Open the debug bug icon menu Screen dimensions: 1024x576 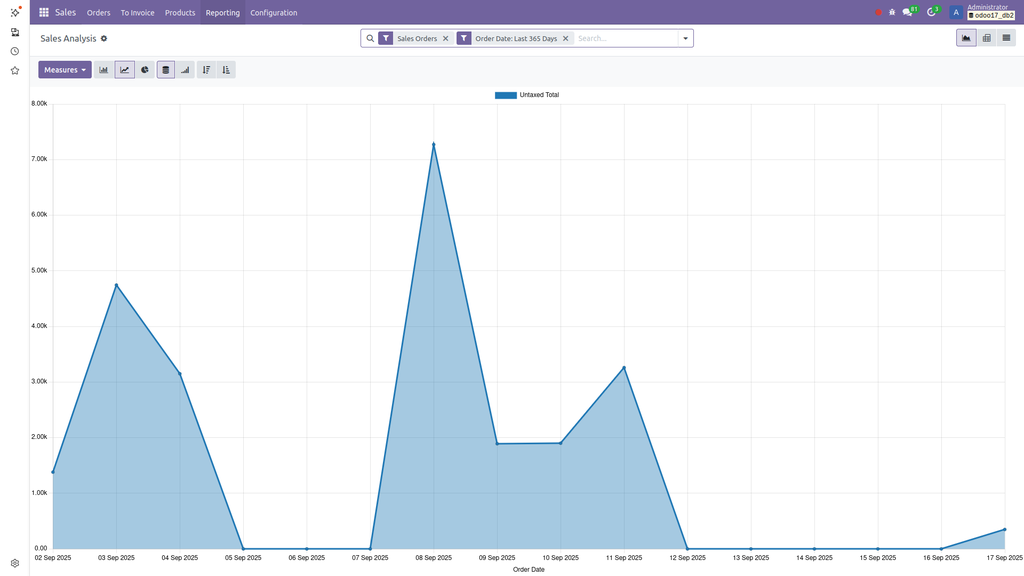[x=892, y=13]
